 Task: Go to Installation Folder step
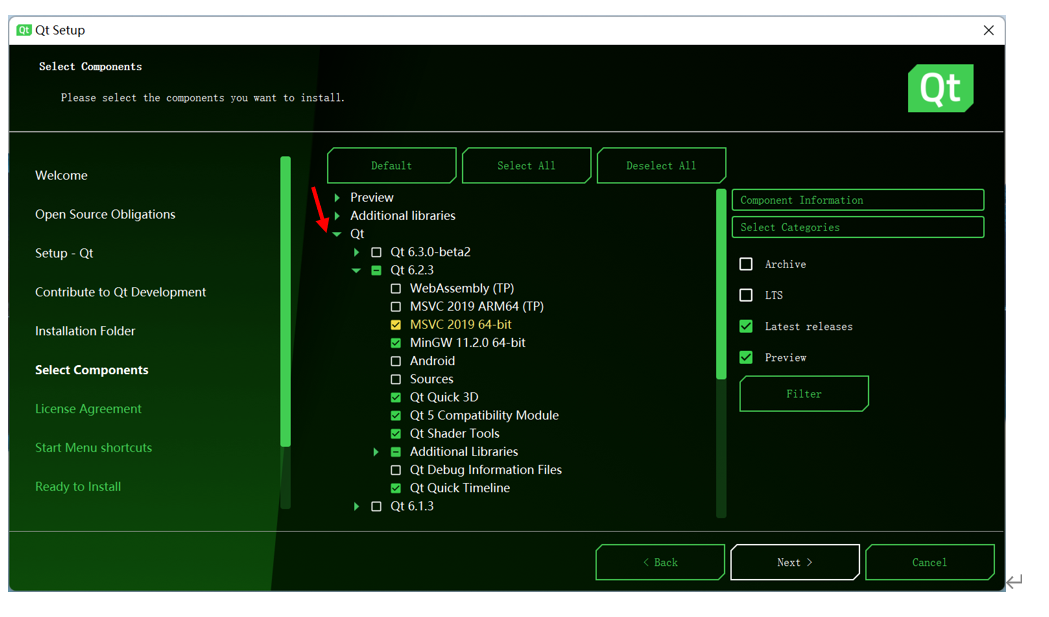(x=85, y=331)
